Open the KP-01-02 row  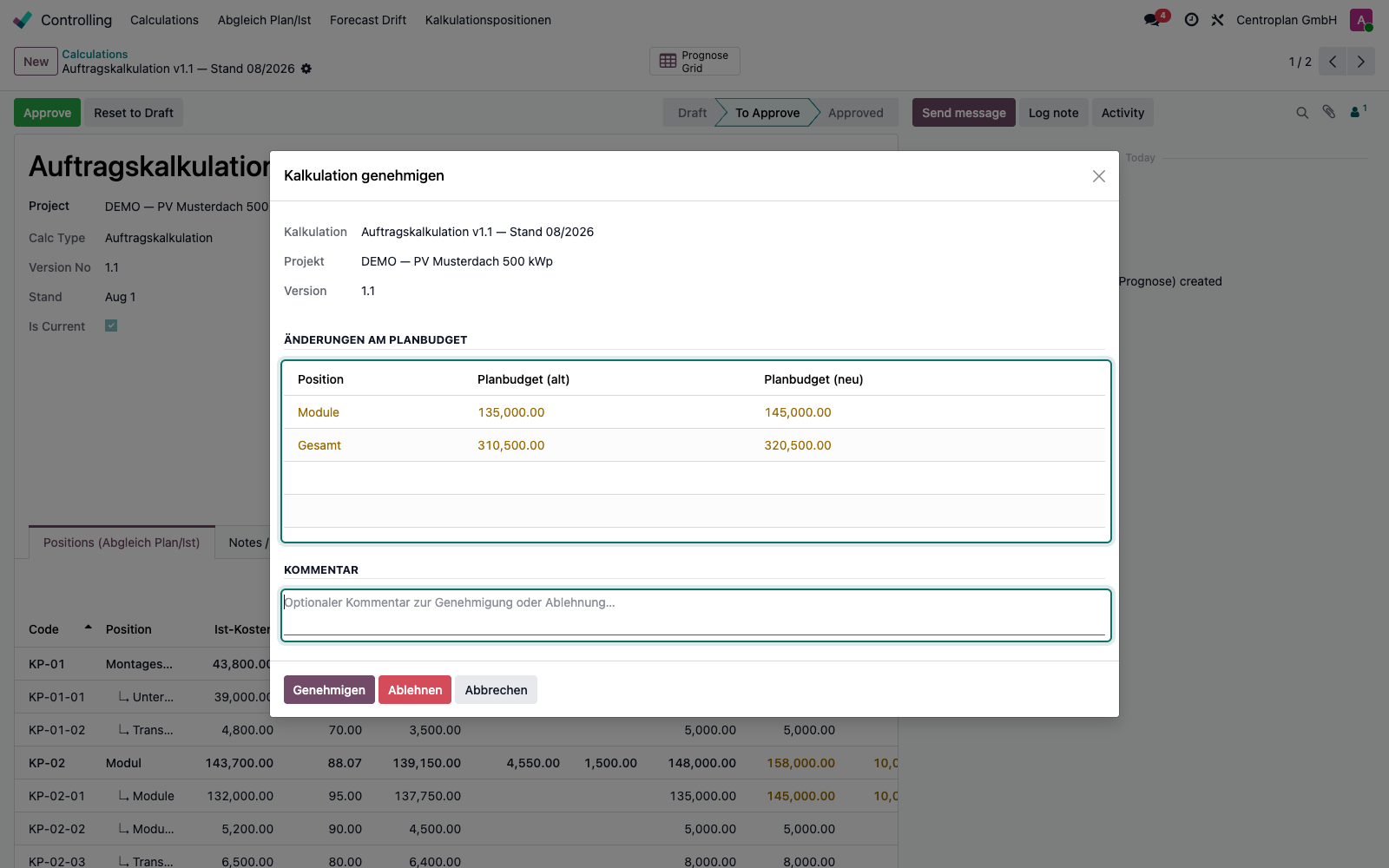tap(456, 730)
